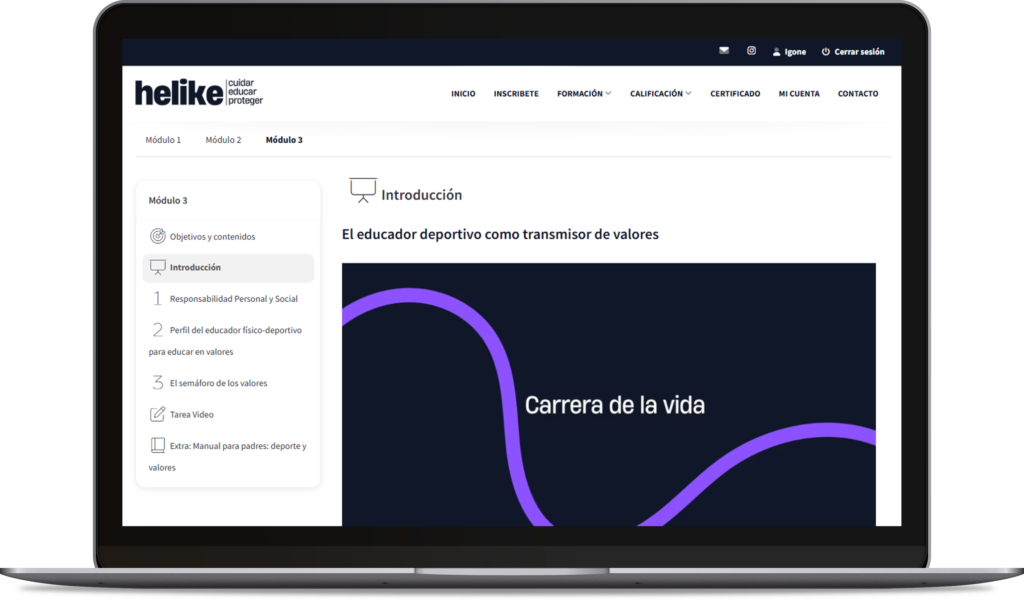Expand the Formación dropdown menu
1024x601 pixels.
584,94
